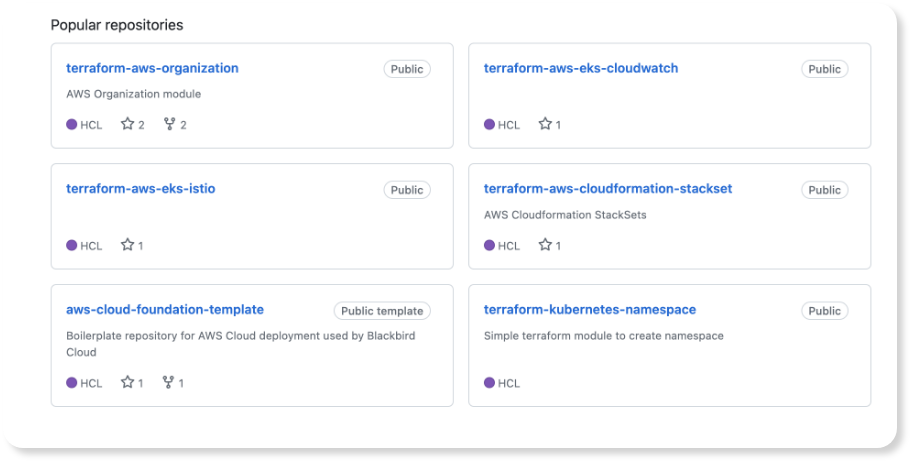Open the terraform-aws-eks-cloudwatch repository link
Viewport: 912px width, 463px height.
click(x=581, y=68)
